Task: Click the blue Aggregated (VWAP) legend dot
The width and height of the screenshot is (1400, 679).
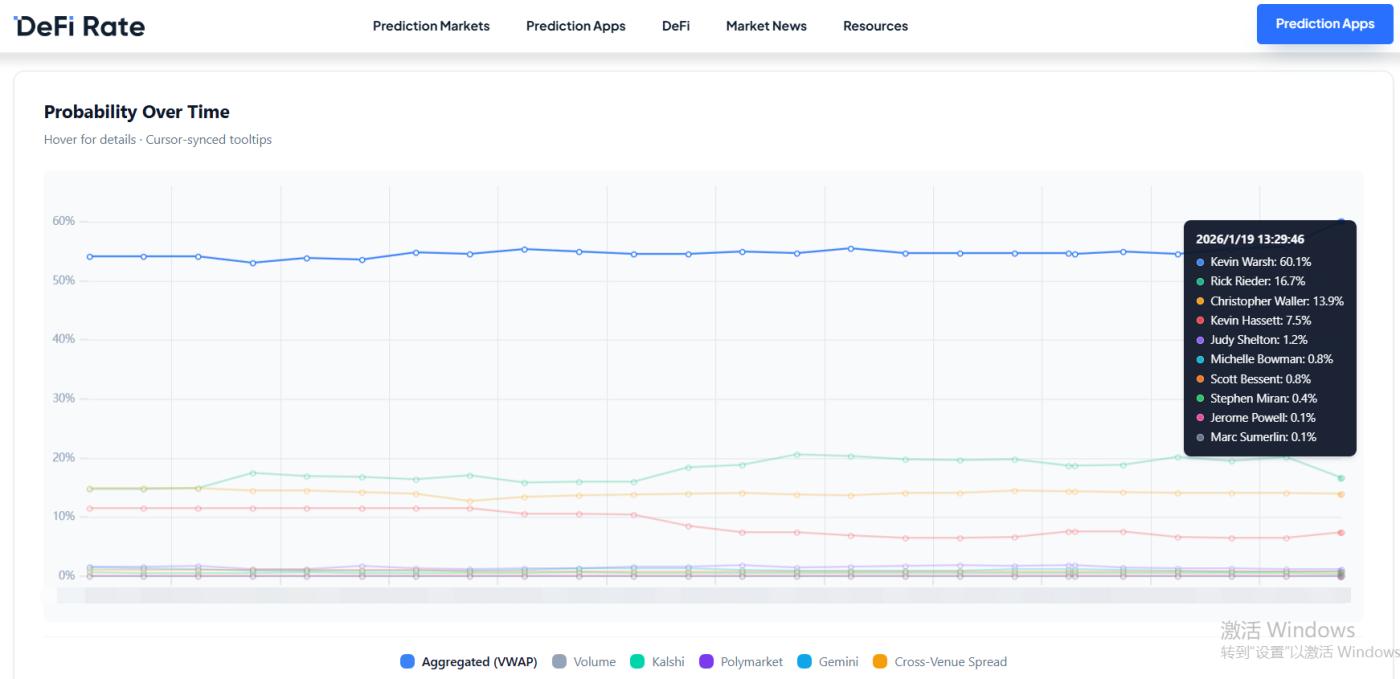Action: pos(407,662)
